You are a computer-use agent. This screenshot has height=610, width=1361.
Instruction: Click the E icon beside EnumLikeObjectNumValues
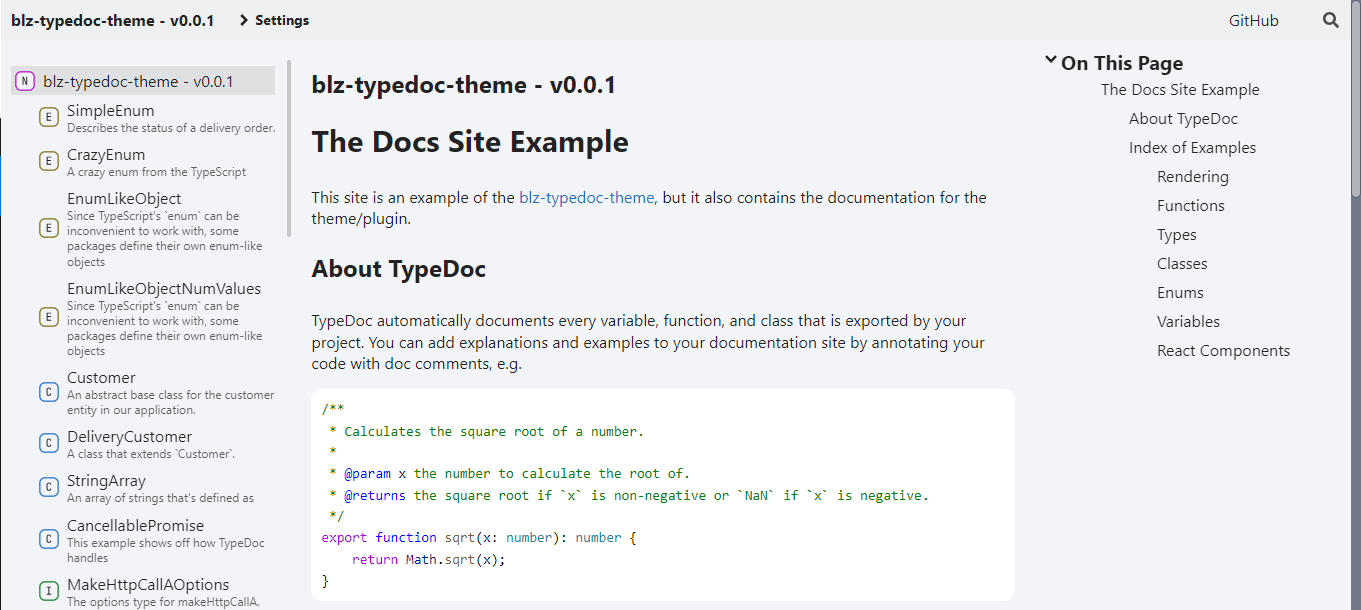click(x=48, y=318)
